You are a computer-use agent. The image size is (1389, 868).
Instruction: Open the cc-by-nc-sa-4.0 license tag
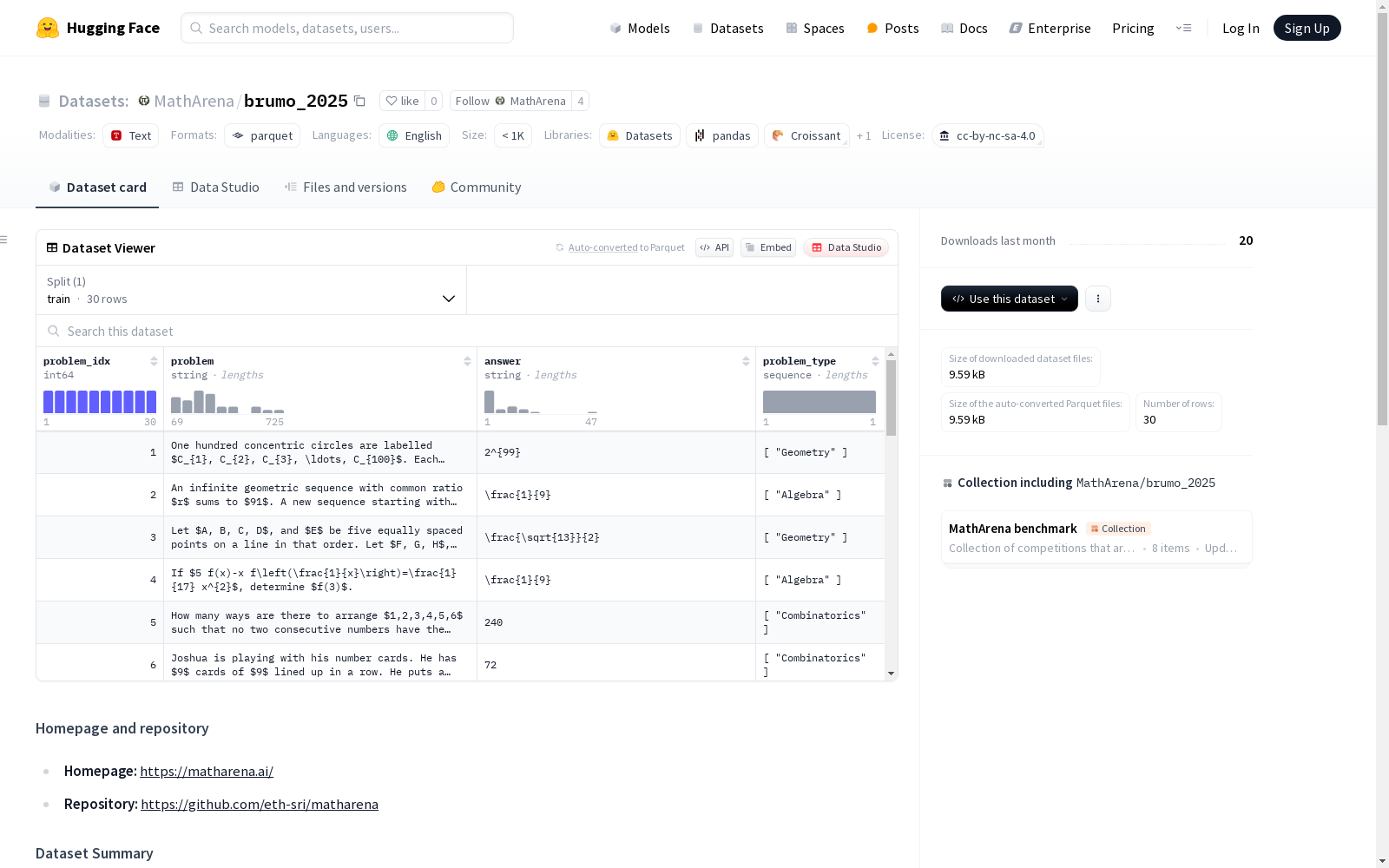click(x=988, y=135)
